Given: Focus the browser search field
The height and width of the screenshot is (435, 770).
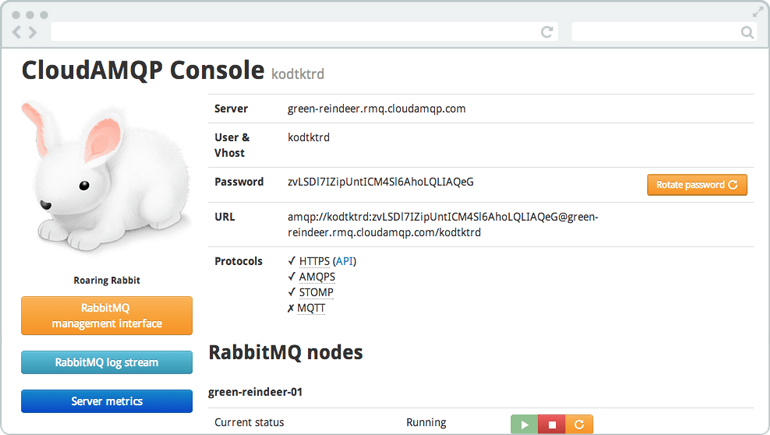Looking at the screenshot, I should pos(664,32).
